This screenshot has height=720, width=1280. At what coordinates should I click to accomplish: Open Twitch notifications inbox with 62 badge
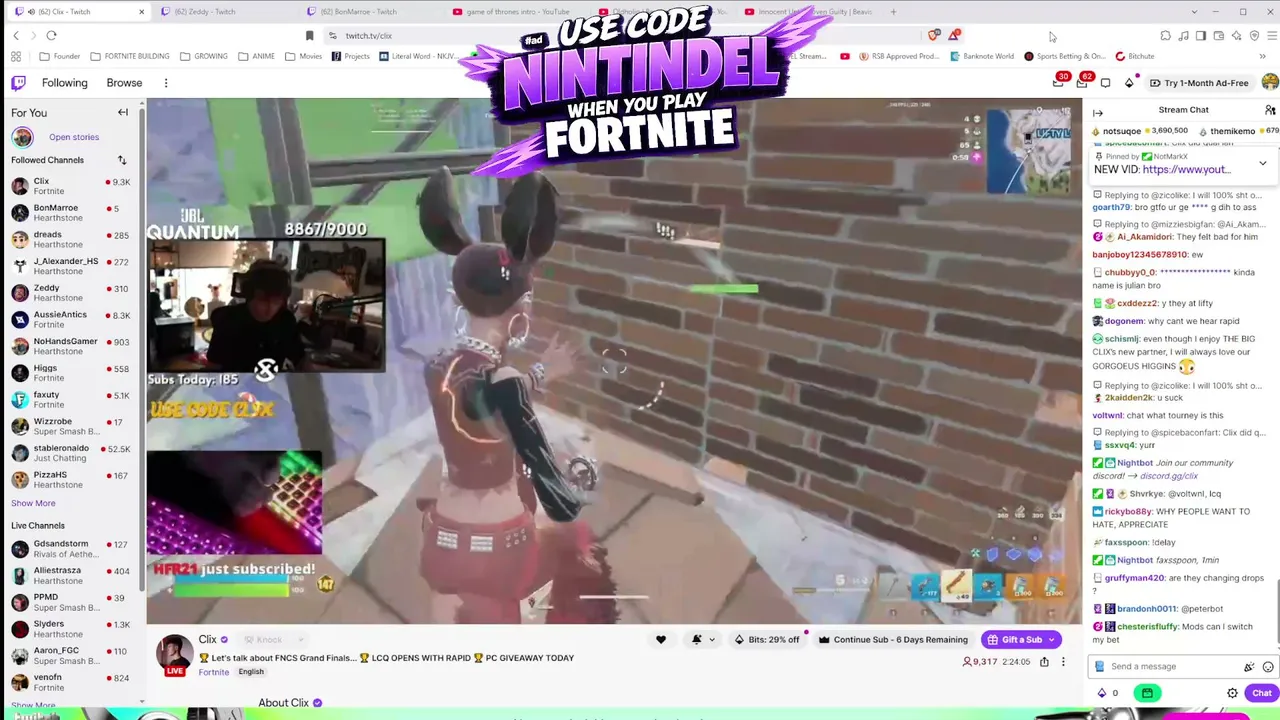(1082, 83)
